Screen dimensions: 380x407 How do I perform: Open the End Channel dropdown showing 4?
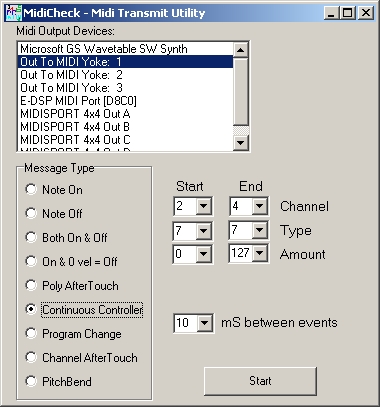click(x=259, y=206)
